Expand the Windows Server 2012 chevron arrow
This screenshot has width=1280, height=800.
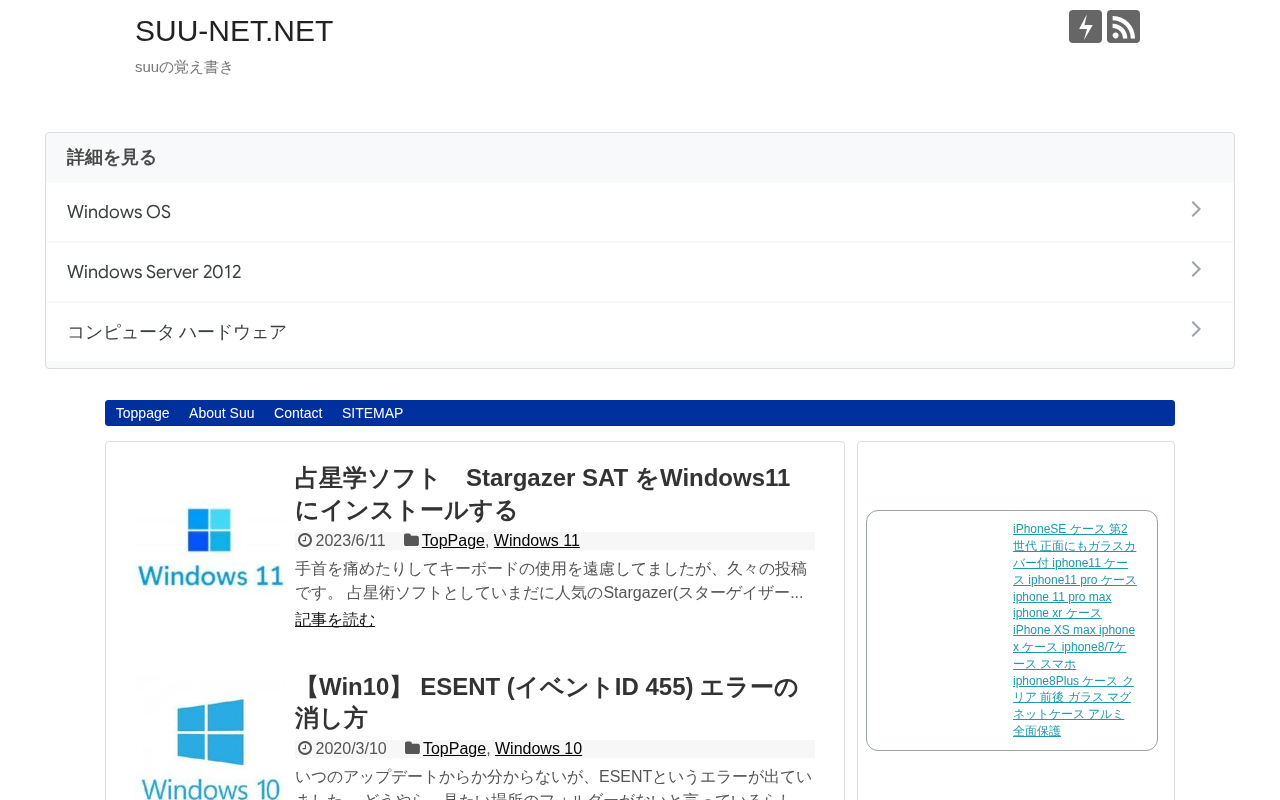coord(1196,269)
